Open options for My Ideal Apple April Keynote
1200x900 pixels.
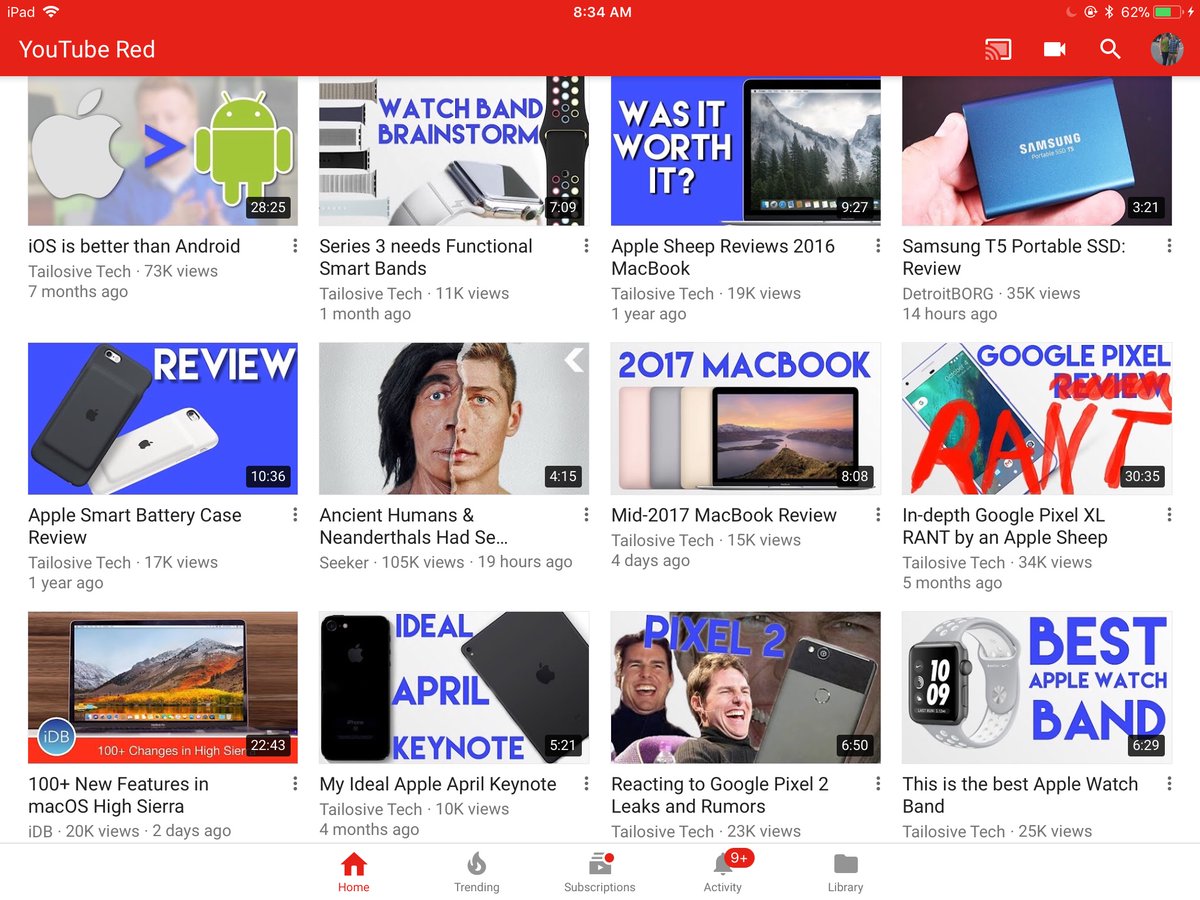pyautogui.click(x=586, y=784)
